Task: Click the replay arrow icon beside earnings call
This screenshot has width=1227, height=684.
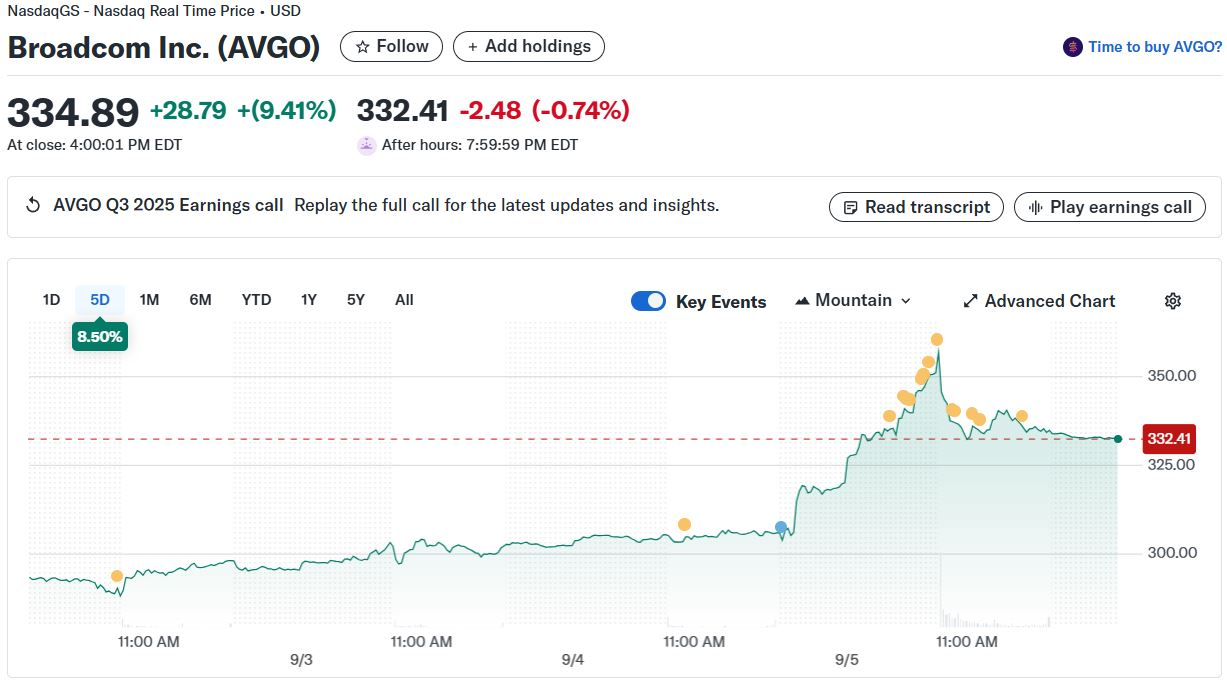Action: (33, 205)
